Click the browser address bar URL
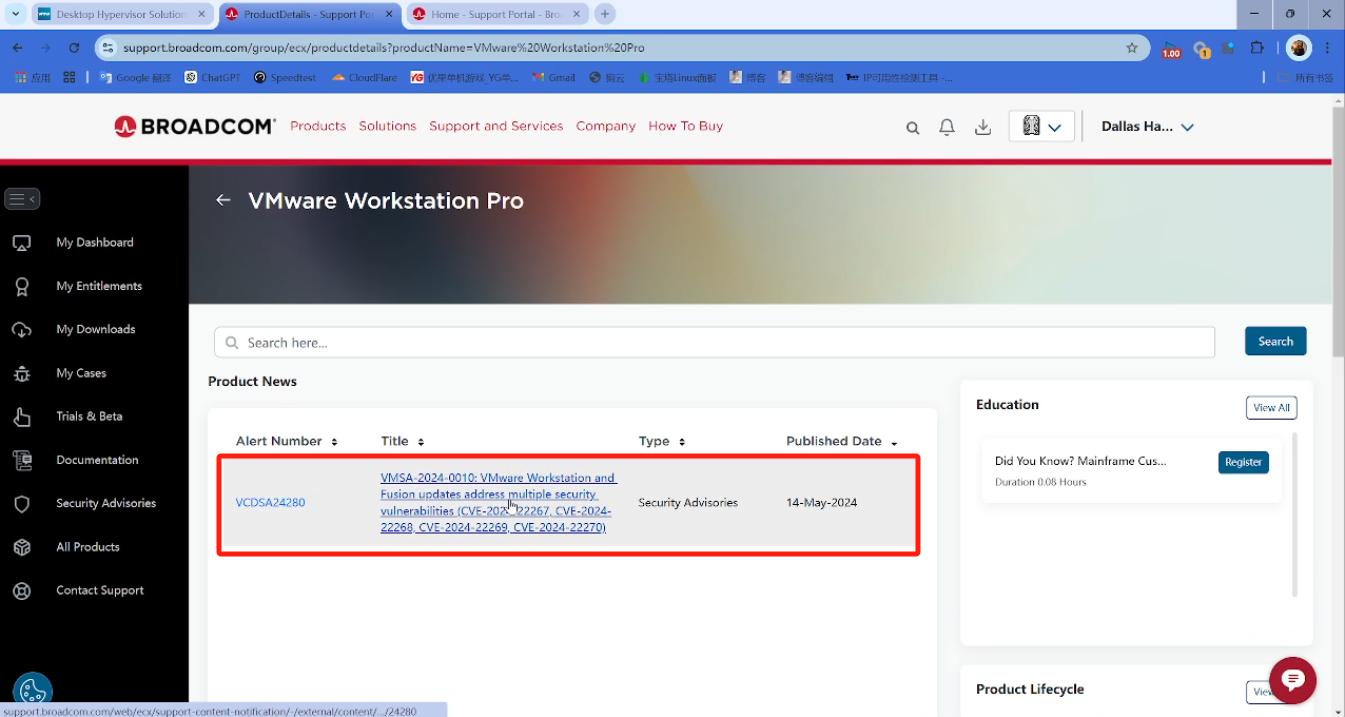 384,47
